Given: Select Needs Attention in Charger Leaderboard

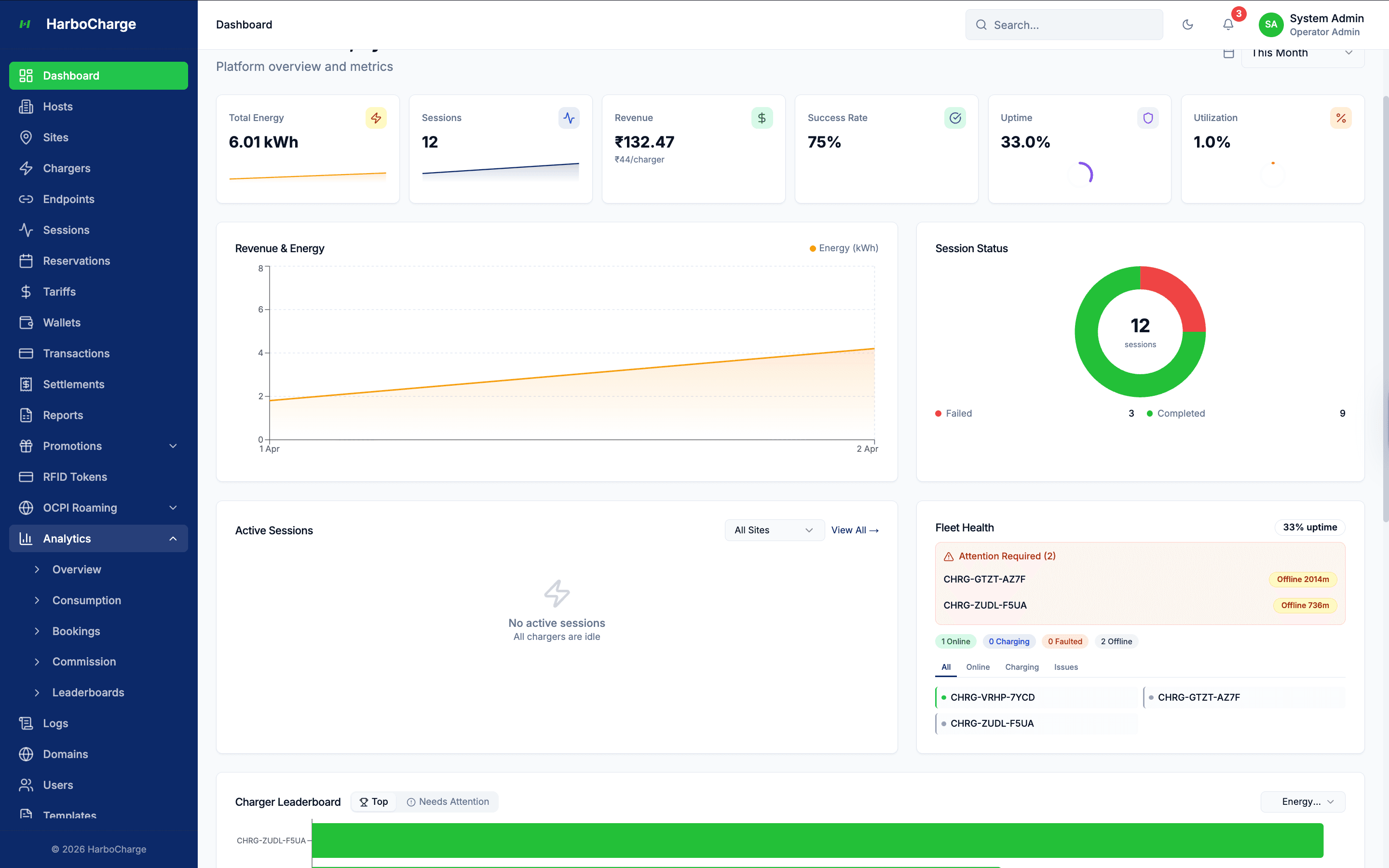Looking at the screenshot, I should click(x=448, y=801).
